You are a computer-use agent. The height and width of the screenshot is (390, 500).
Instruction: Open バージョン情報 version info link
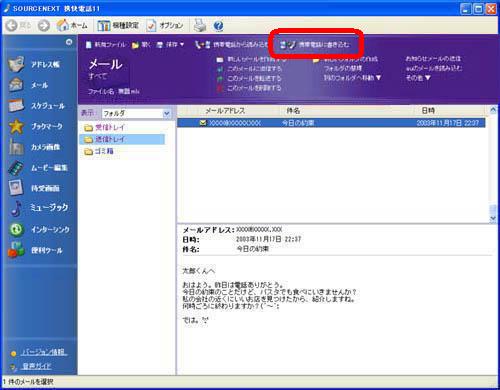pyautogui.click(x=44, y=352)
